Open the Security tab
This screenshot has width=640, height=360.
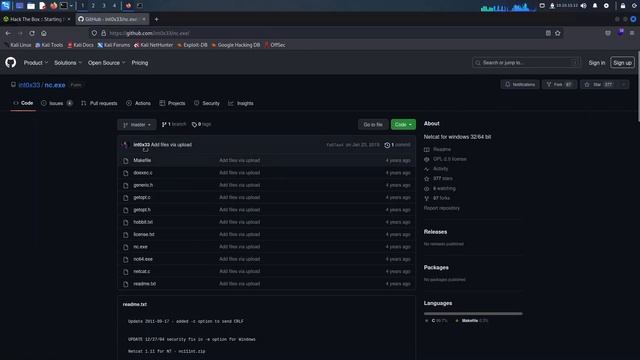pos(207,103)
